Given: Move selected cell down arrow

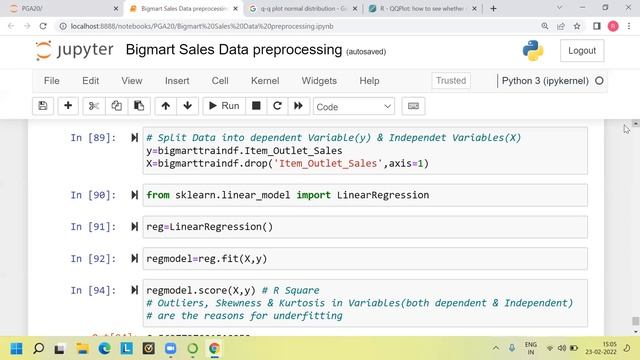Looking at the screenshot, I should (187, 106).
